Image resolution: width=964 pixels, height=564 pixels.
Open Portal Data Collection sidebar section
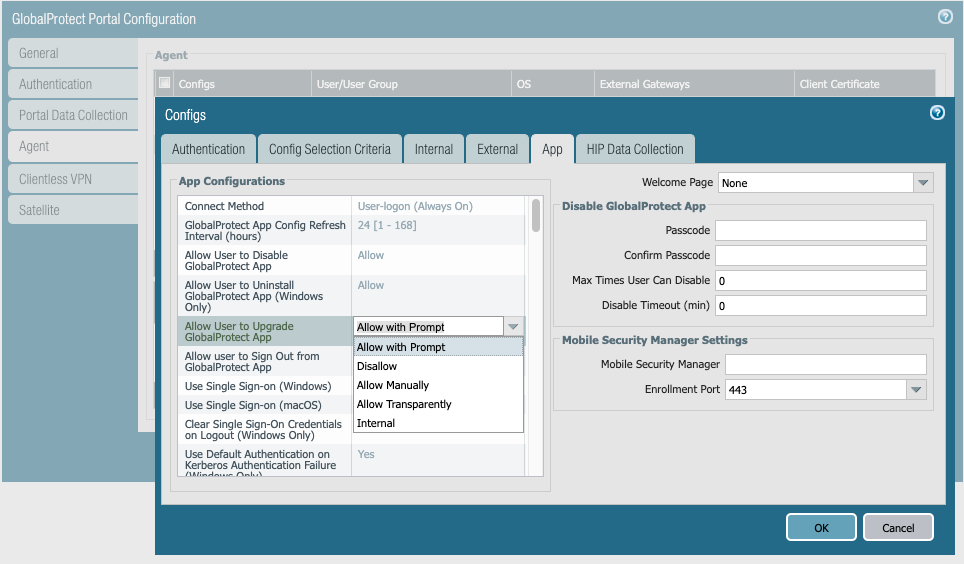click(x=73, y=115)
